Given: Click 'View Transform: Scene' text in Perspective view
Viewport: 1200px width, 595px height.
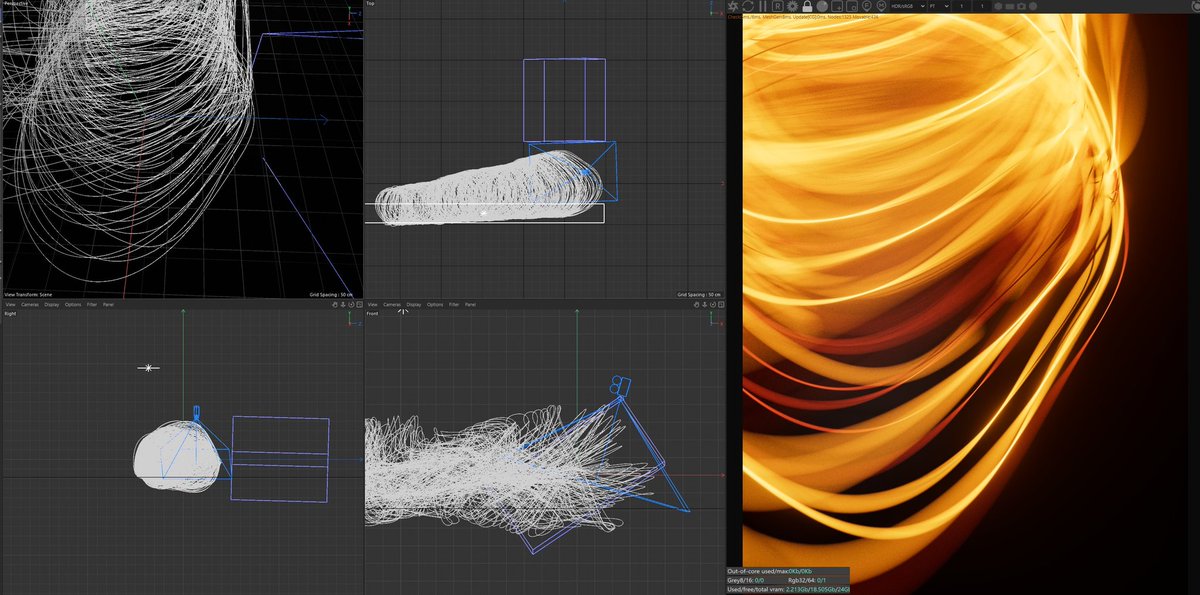Looking at the screenshot, I should (x=29, y=295).
